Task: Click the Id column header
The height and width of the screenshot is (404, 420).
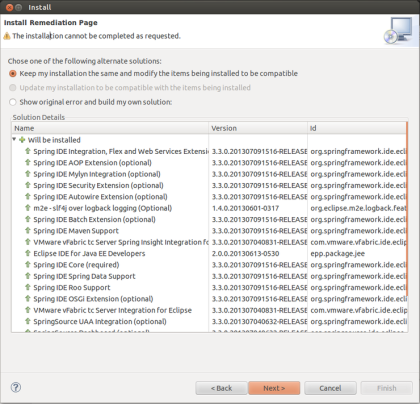Action: click(357, 128)
